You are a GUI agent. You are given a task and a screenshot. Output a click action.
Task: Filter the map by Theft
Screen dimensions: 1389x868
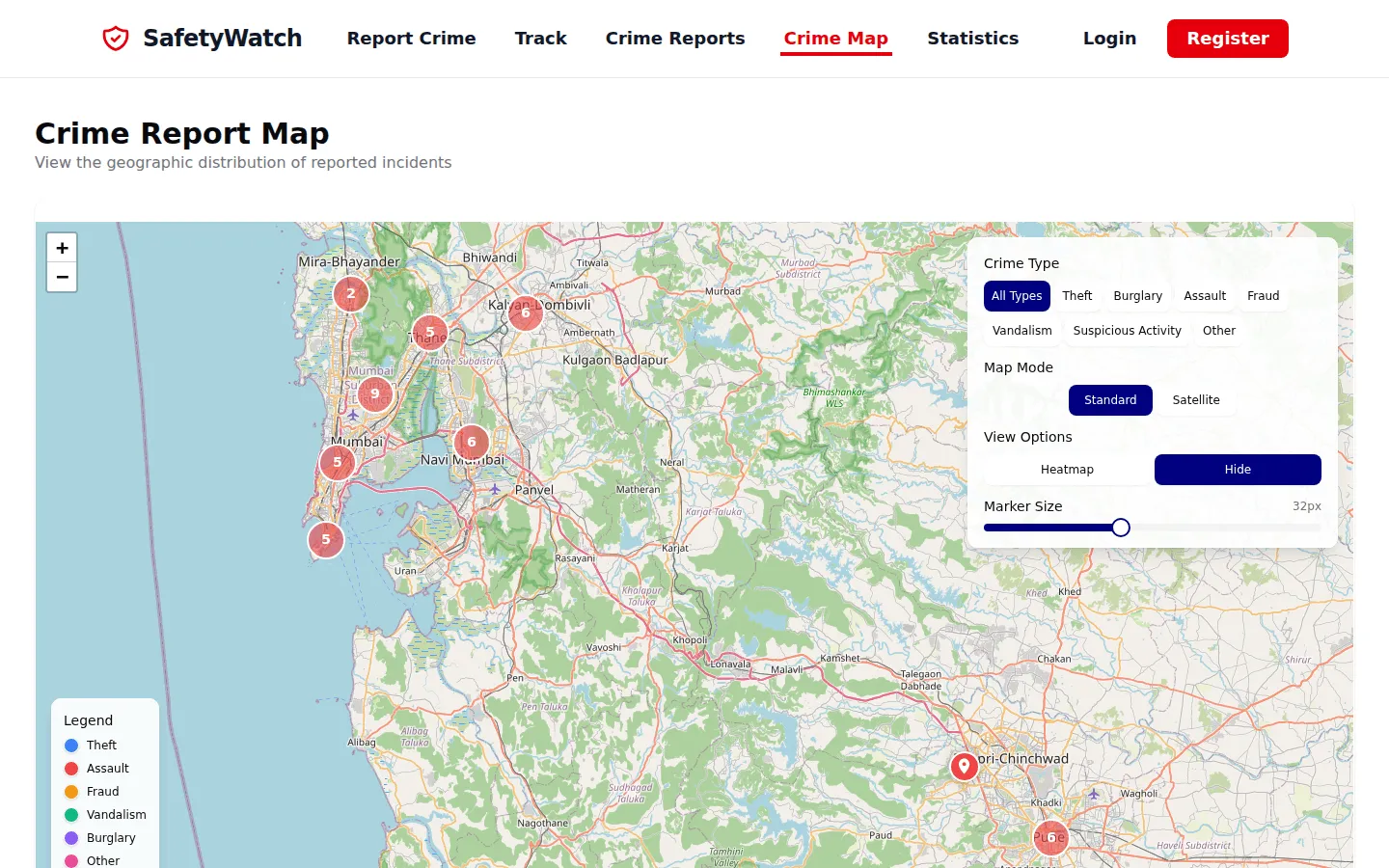1077,296
